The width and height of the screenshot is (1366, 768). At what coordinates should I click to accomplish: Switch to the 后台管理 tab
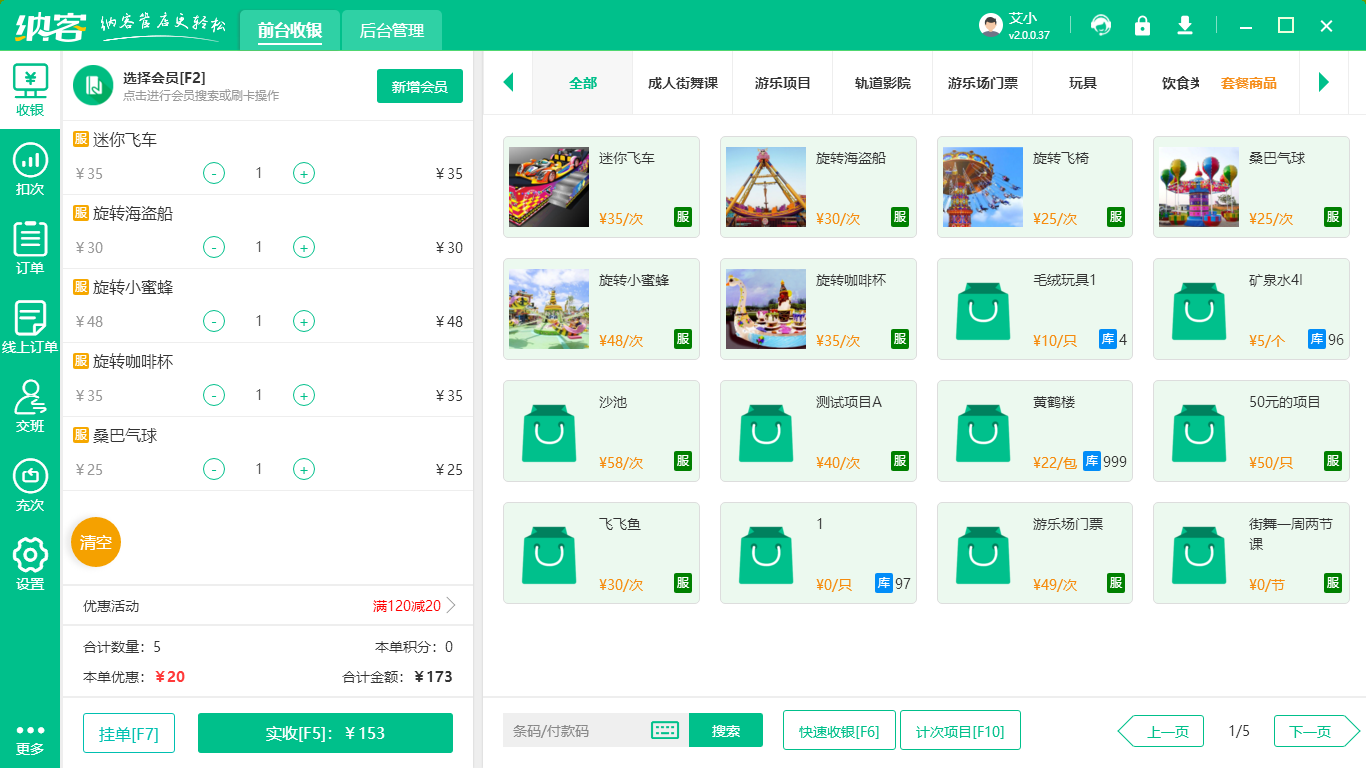pos(390,30)
